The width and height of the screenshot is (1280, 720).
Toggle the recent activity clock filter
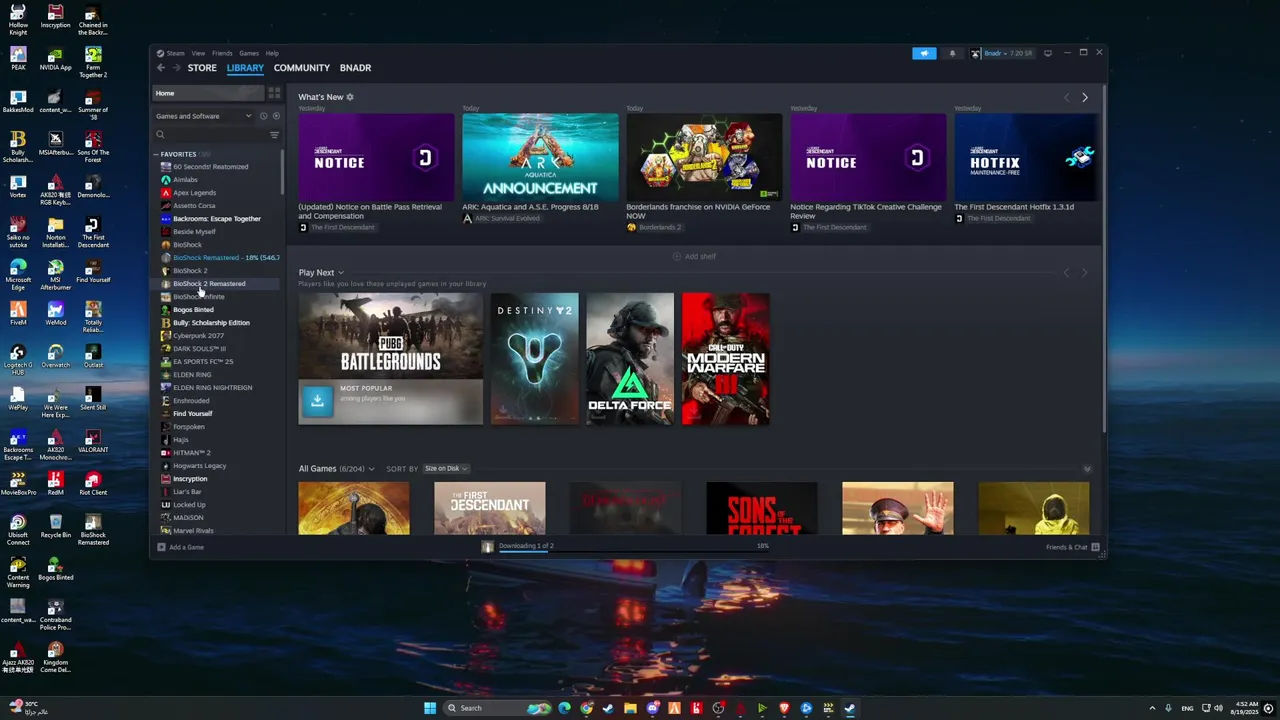click(263, 116)
